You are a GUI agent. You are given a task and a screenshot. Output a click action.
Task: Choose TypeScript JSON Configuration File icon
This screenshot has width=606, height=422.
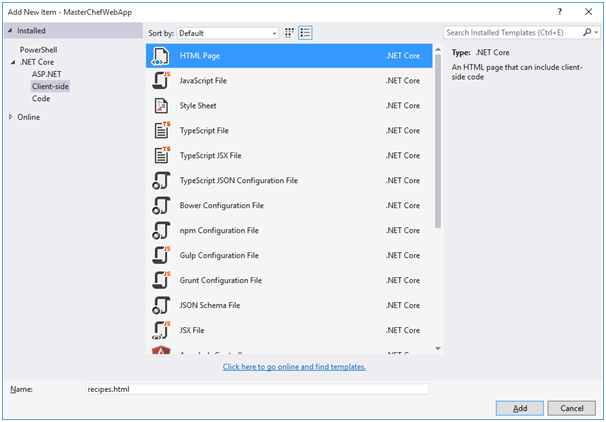tap(161, 180)
